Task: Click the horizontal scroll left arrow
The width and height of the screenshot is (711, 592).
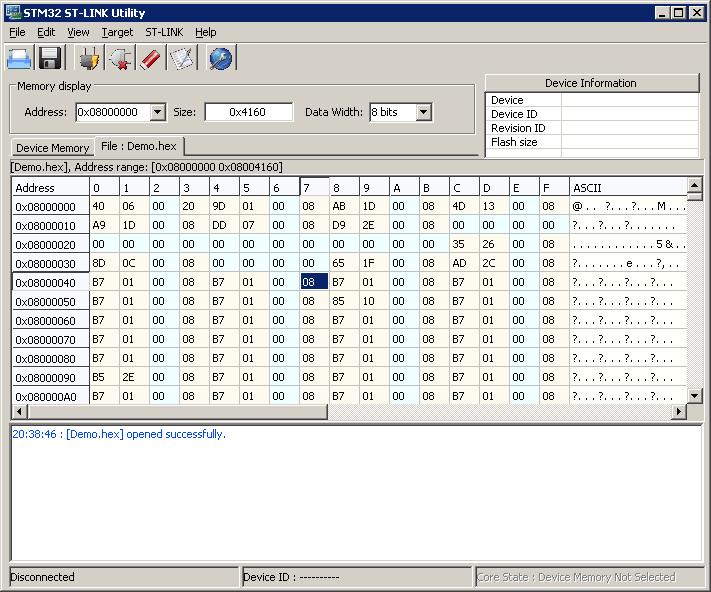Action: pos(19,412)
